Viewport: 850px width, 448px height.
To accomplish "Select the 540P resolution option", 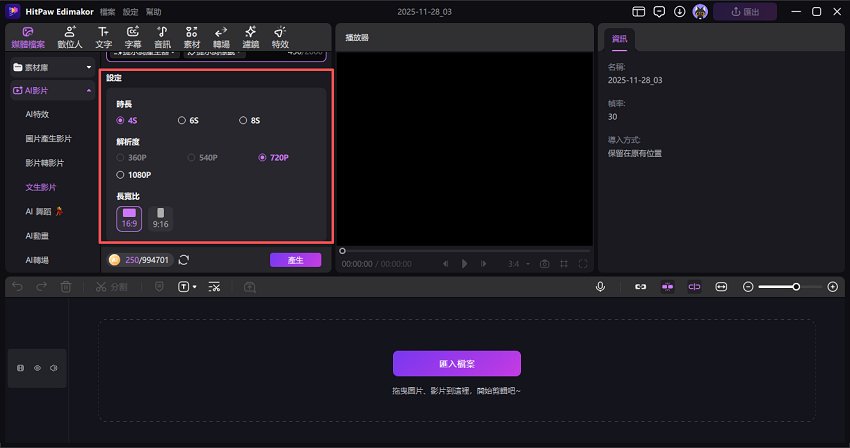I will pyautogui.click(x=202, y=157).
